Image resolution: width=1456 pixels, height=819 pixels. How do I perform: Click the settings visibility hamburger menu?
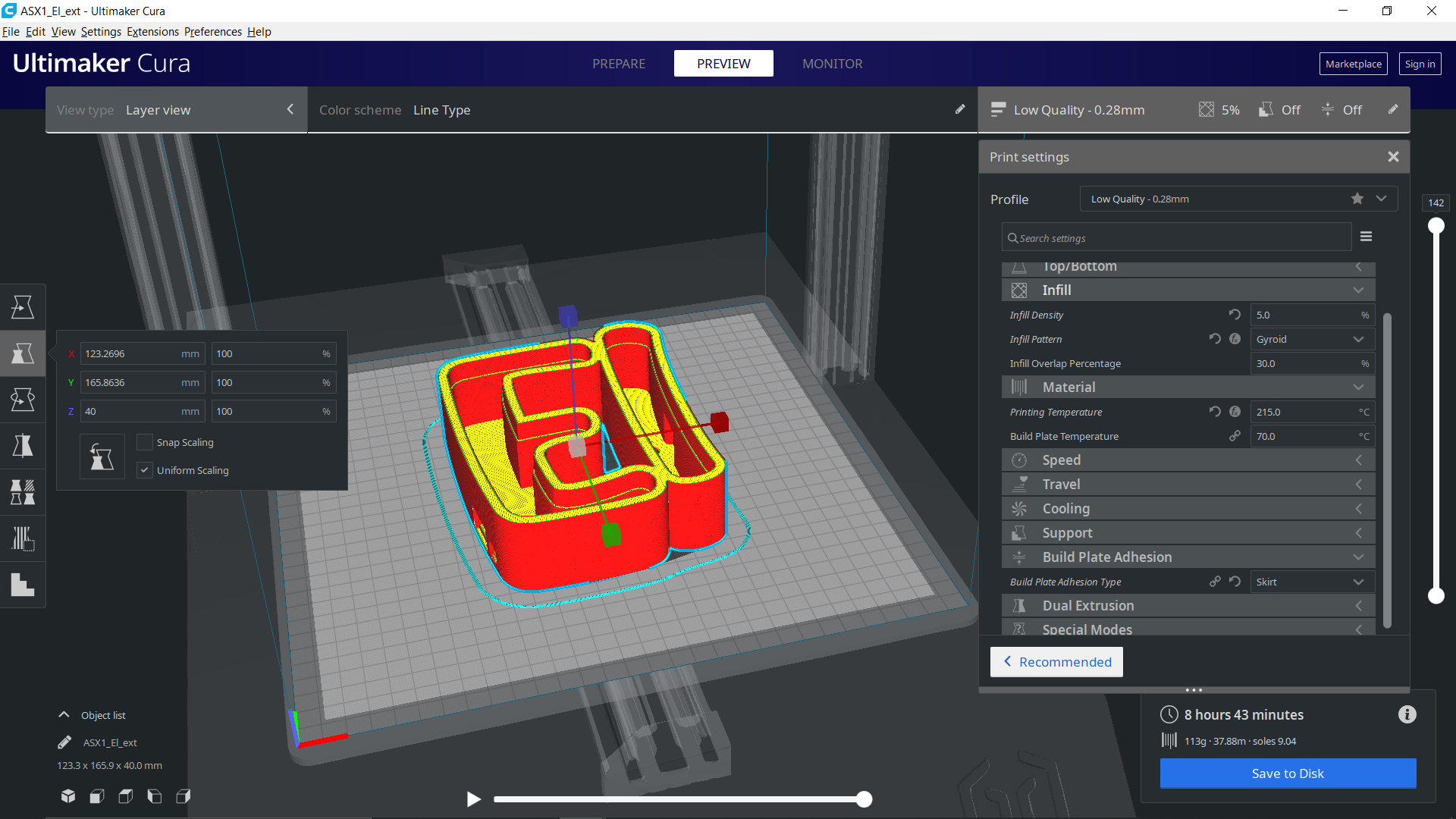click(1366, 237)
